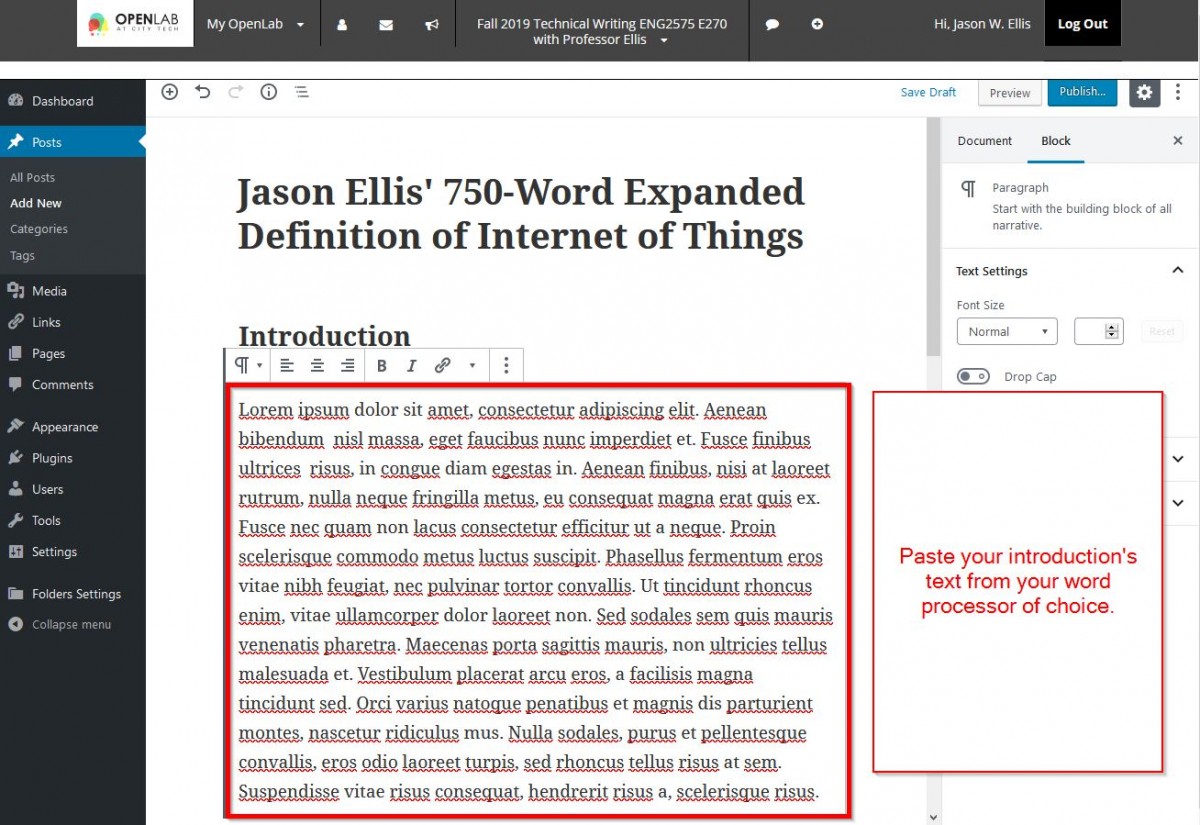Viewport: 1200px width, 825px height.
Task: Click the Log Out button
Action: (x=1083, y=24)
